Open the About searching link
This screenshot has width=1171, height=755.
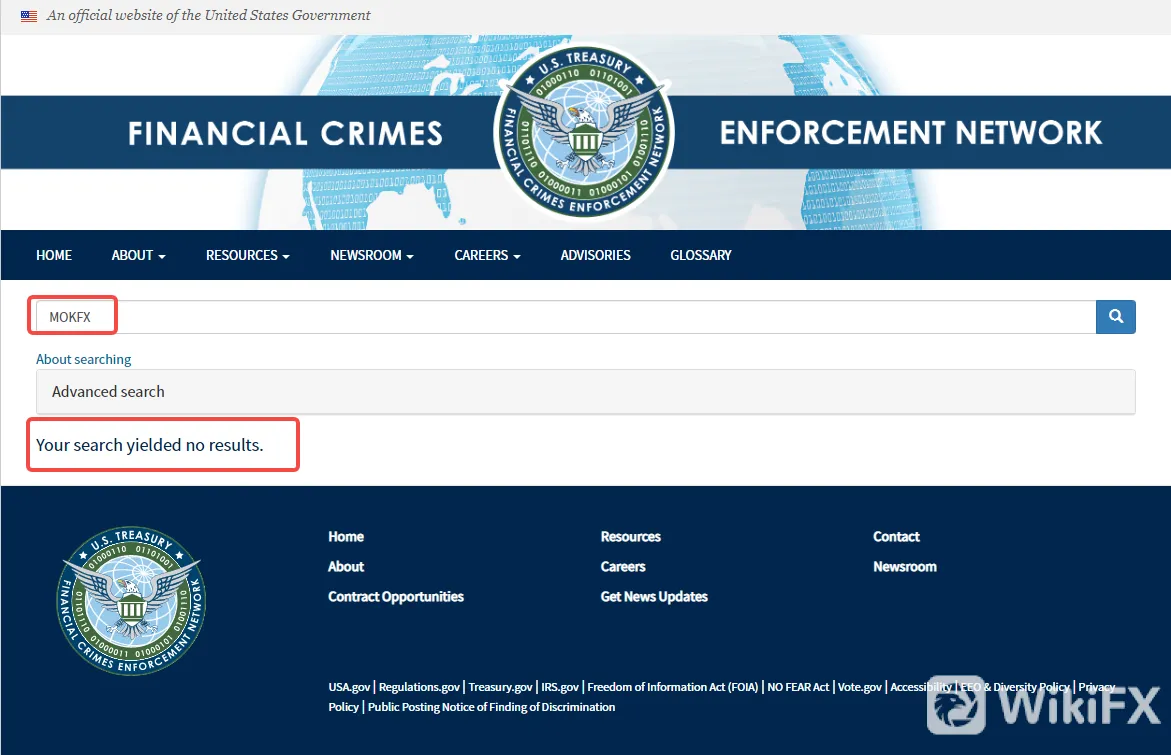pyautogui.click(x=84, y=359)
